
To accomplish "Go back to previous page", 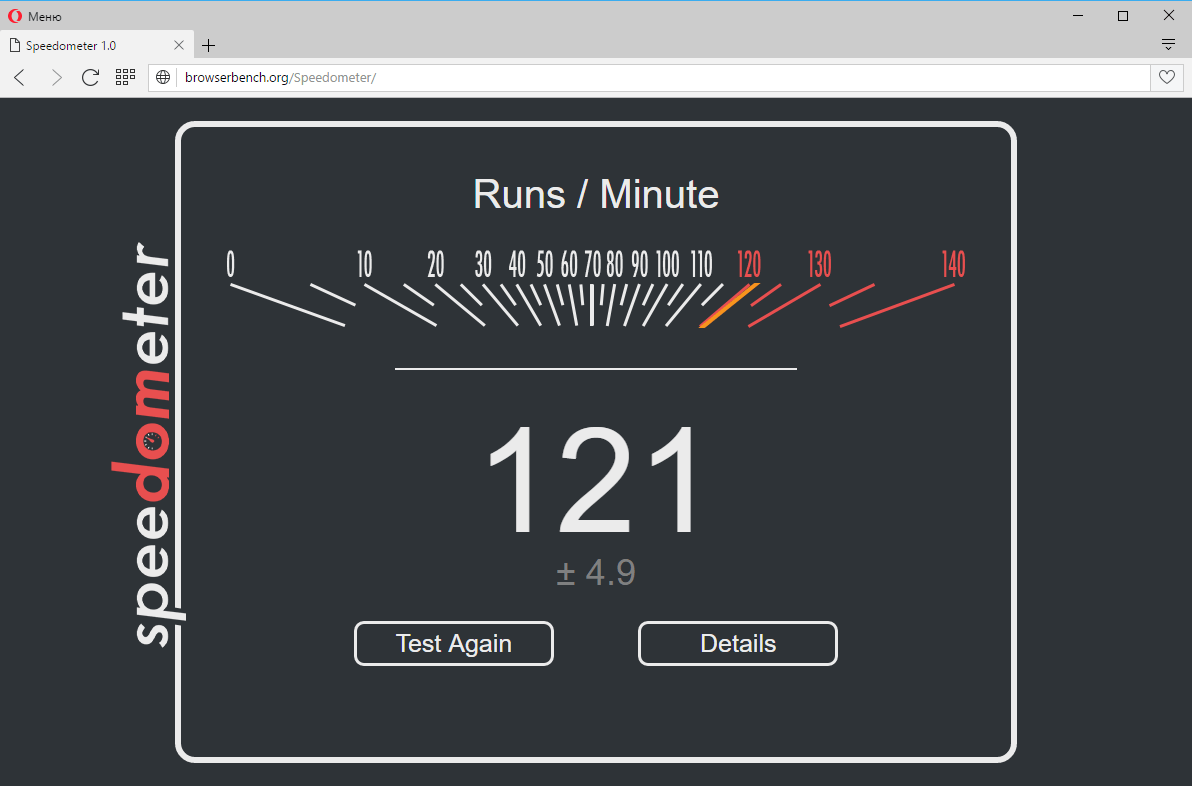I will pyautogui.click(x=21, y=78).
